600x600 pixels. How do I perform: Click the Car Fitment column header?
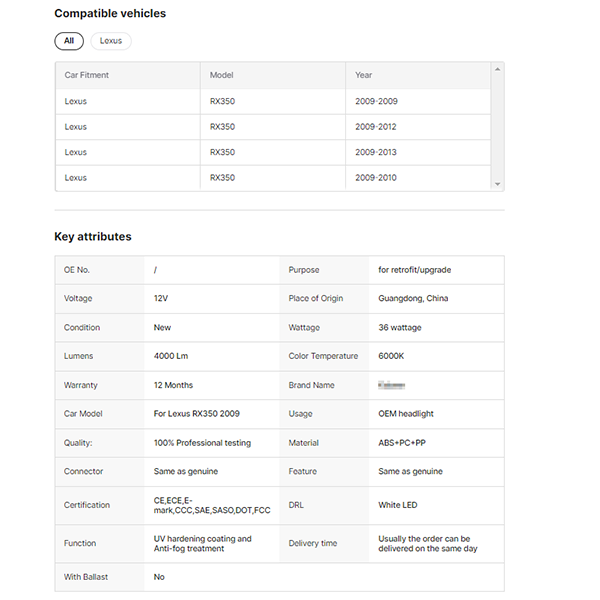tap(87, 75)
